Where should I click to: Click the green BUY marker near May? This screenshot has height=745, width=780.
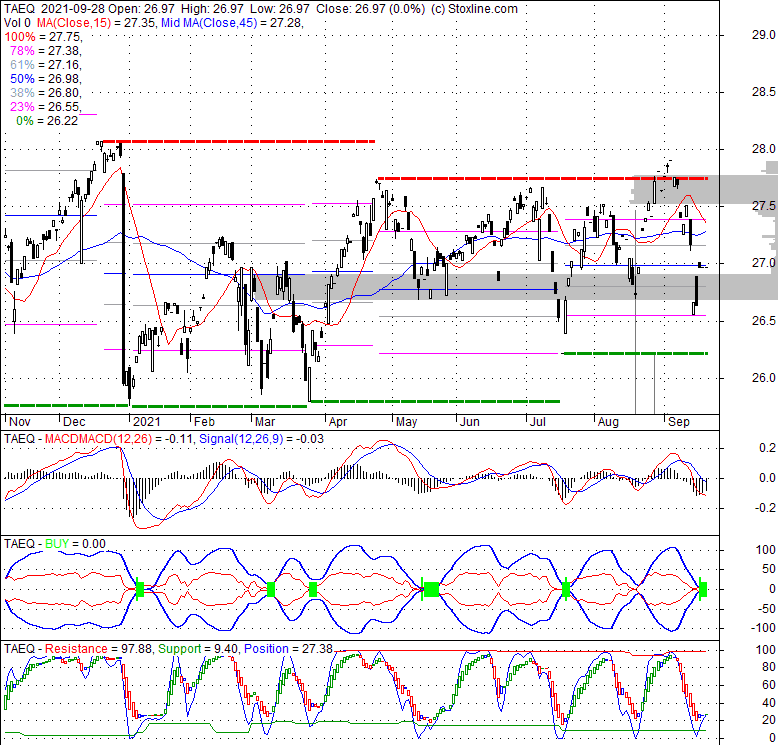(431, 589)
